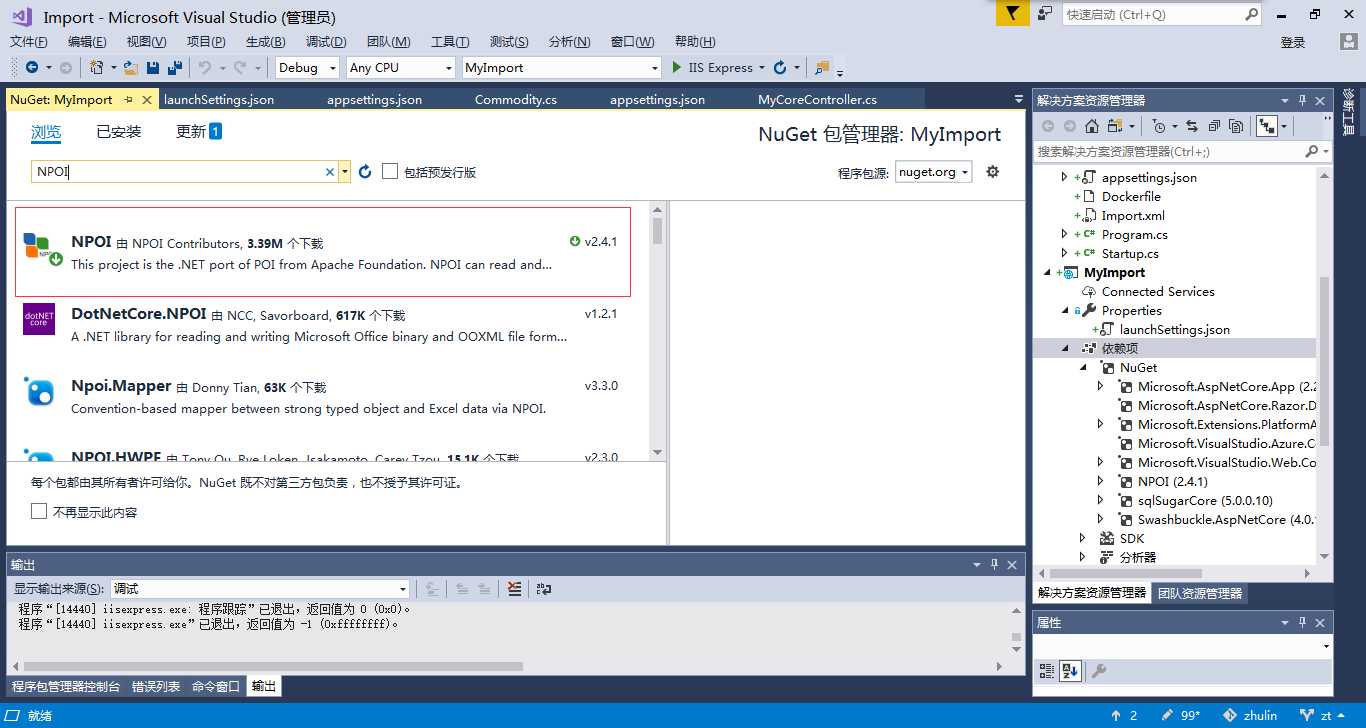The width and height of the screenshot is (1366, 728).
Task: Switch to the 错误列表 bottom tab
Action: 156,687
